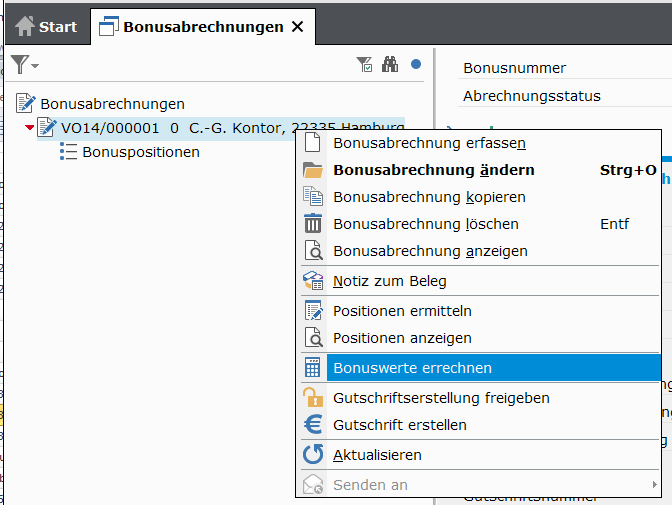
Task: Click the copy icon for Bonusabrechnung kopieren
Action: click(313, 197)
